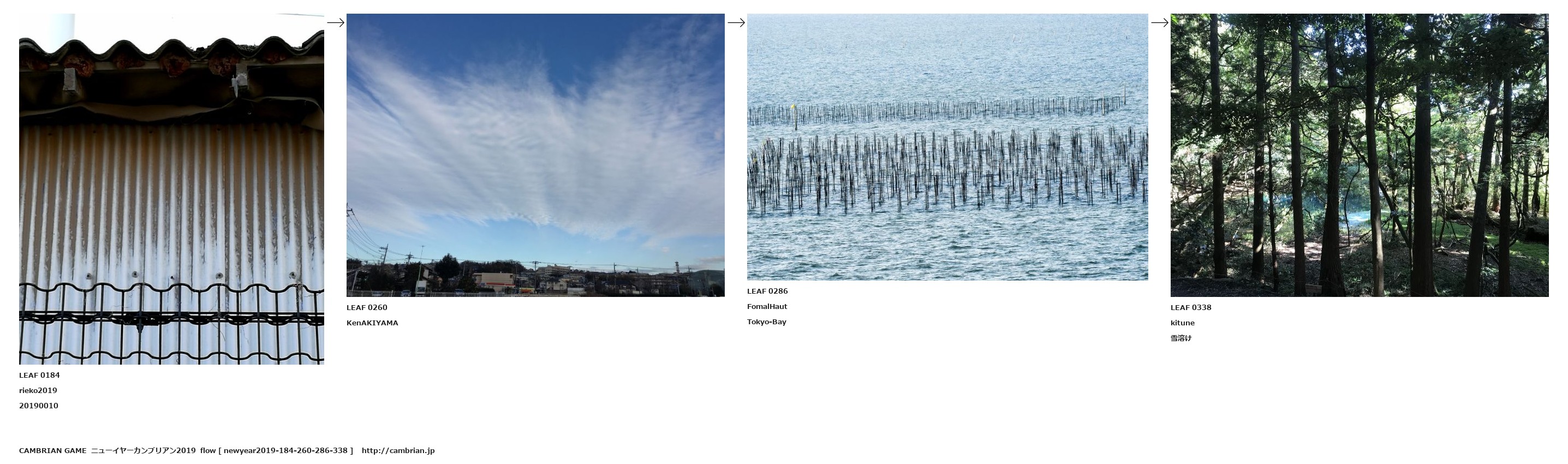Click the arrow after the corrugated wall photo
1568x464 pixels.
pyautogui.click(x=336, y=22)
